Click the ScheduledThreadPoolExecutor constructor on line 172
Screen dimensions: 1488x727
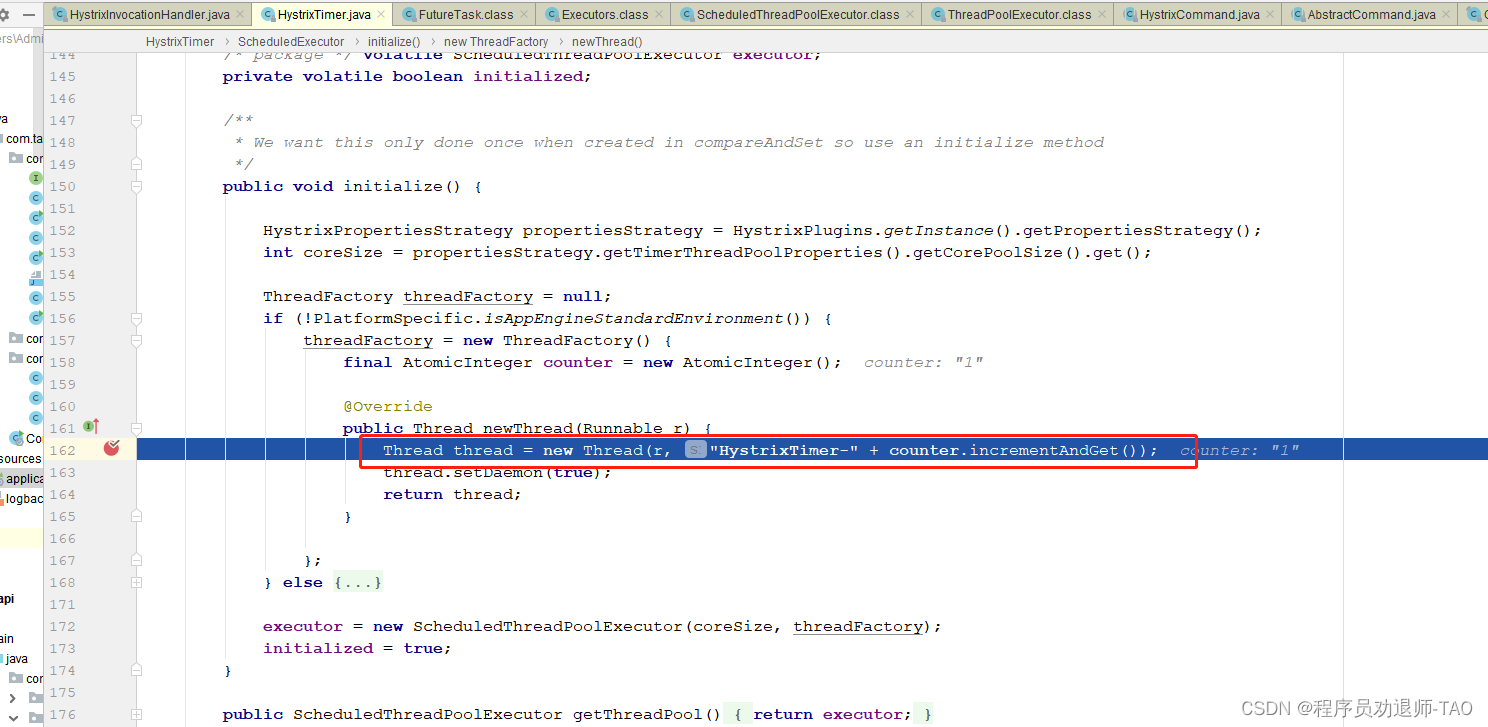547,627
